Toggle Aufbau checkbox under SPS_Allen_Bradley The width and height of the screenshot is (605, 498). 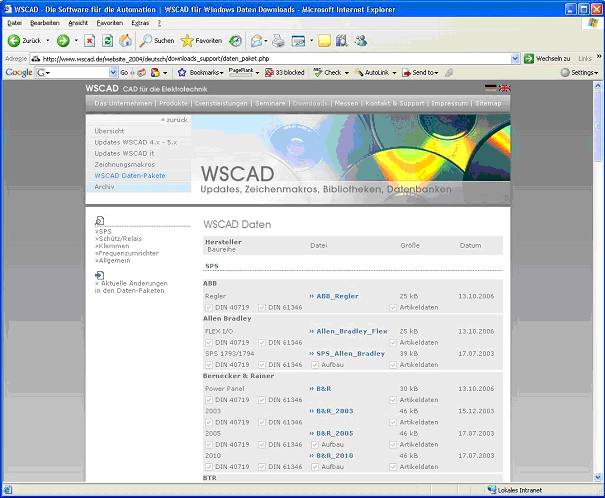[x=315, y=365]
